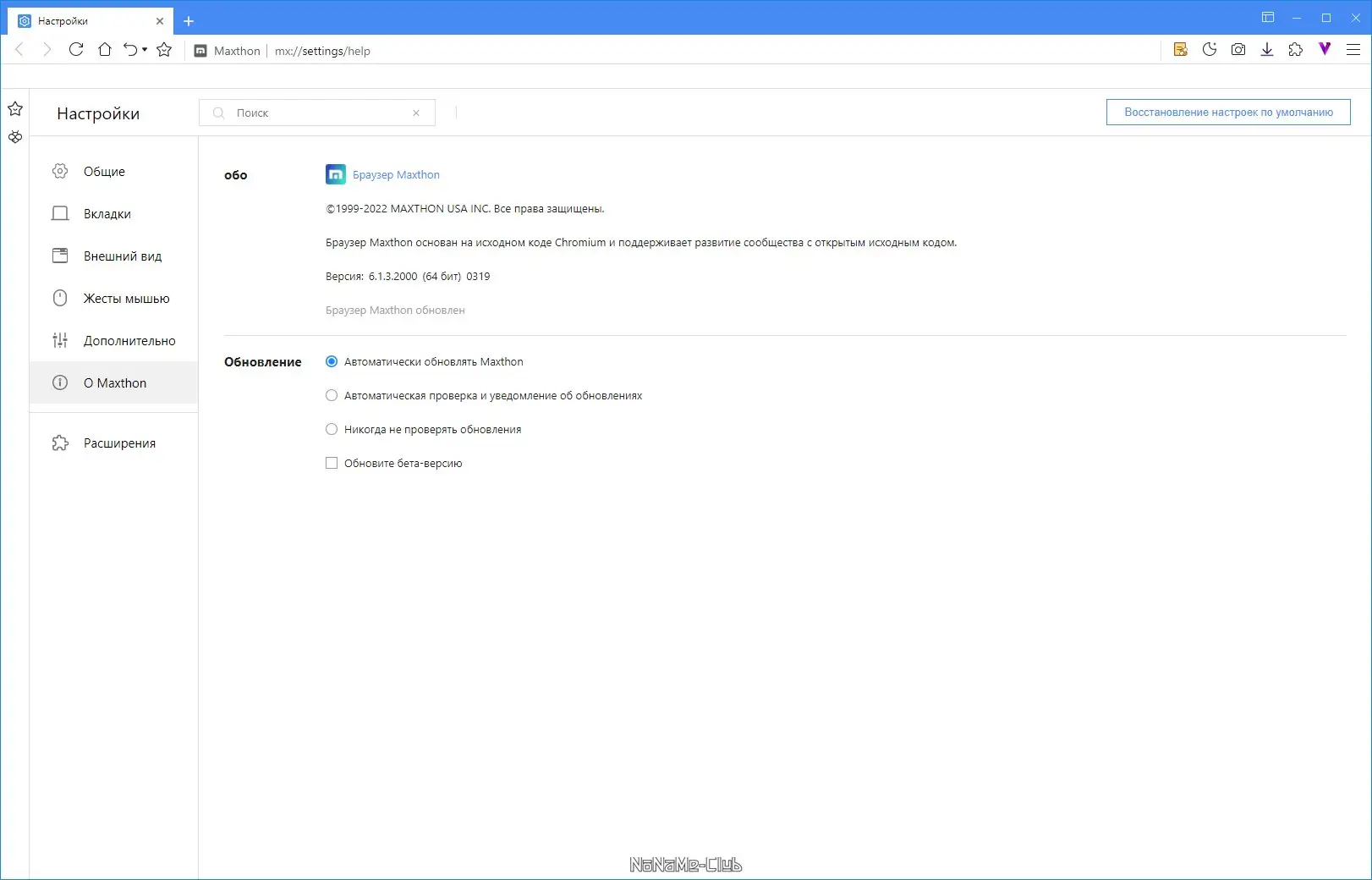Go to Жесты мышью settings
This screenshot has height=880, width=1372.
tap(113, 299)
